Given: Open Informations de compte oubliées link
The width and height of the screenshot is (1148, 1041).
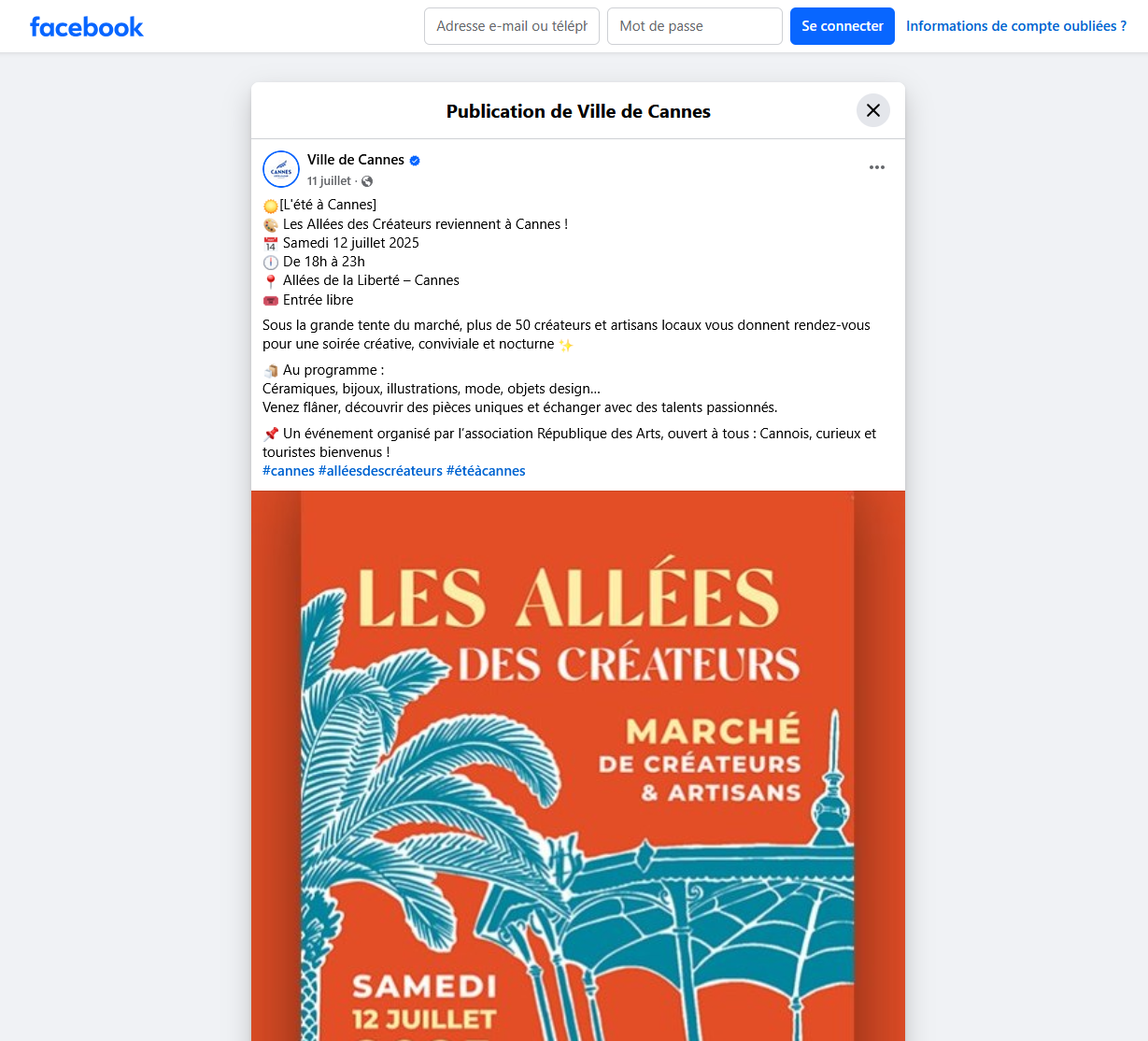Looking at the screenshot, I should pyautogui.click(x=1016, y=26).
